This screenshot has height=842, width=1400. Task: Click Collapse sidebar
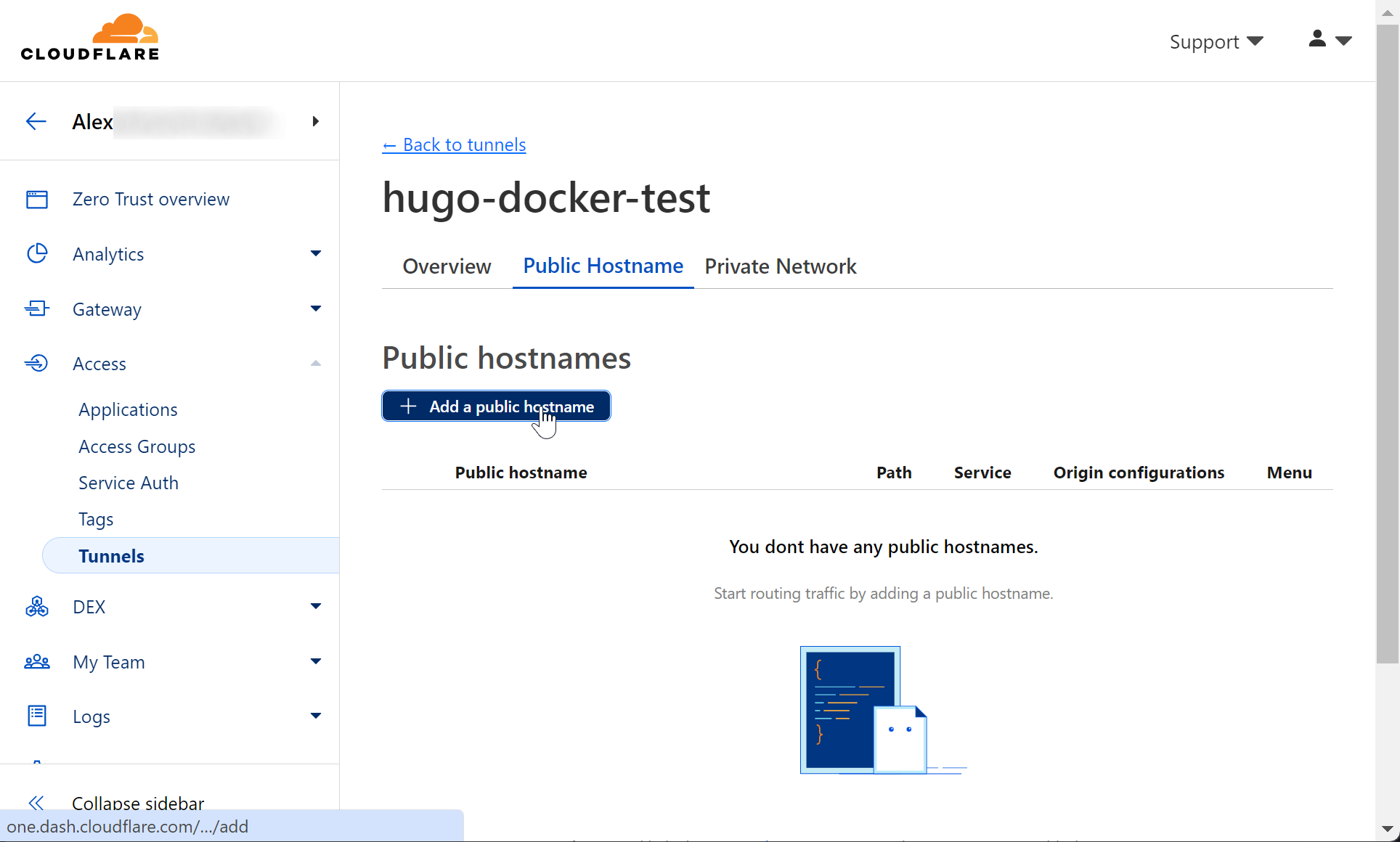[x=138, y=803]
